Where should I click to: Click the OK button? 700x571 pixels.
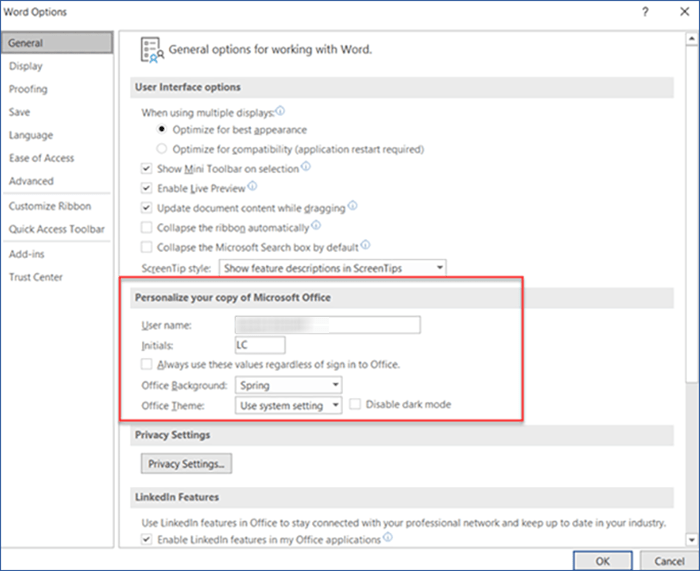coord(603,561)
